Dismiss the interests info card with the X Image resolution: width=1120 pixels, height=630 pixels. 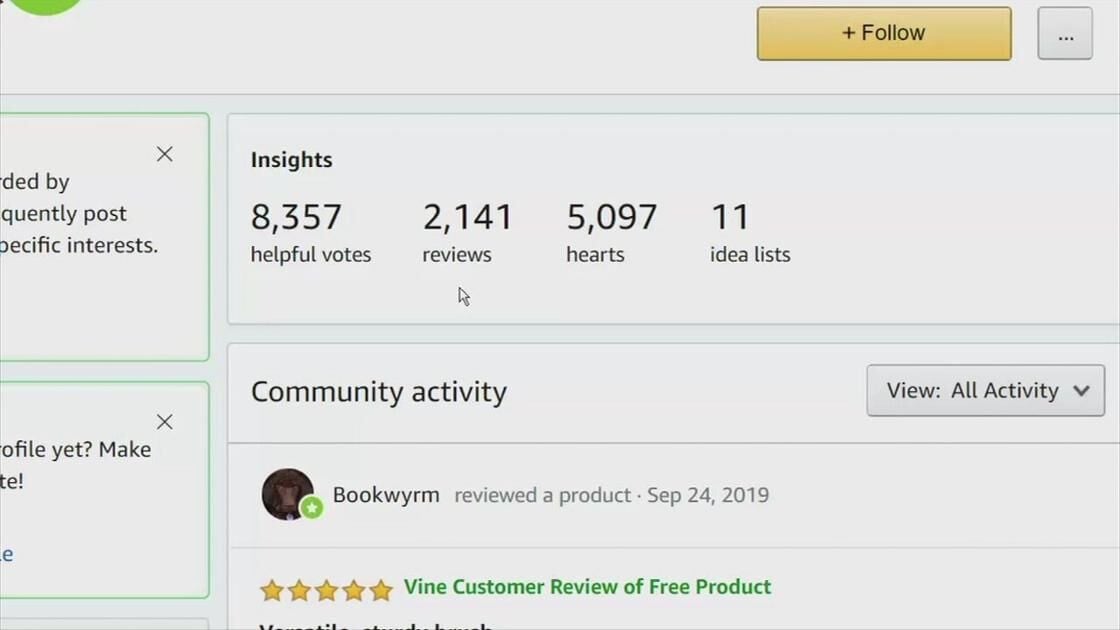pos(164,154)
